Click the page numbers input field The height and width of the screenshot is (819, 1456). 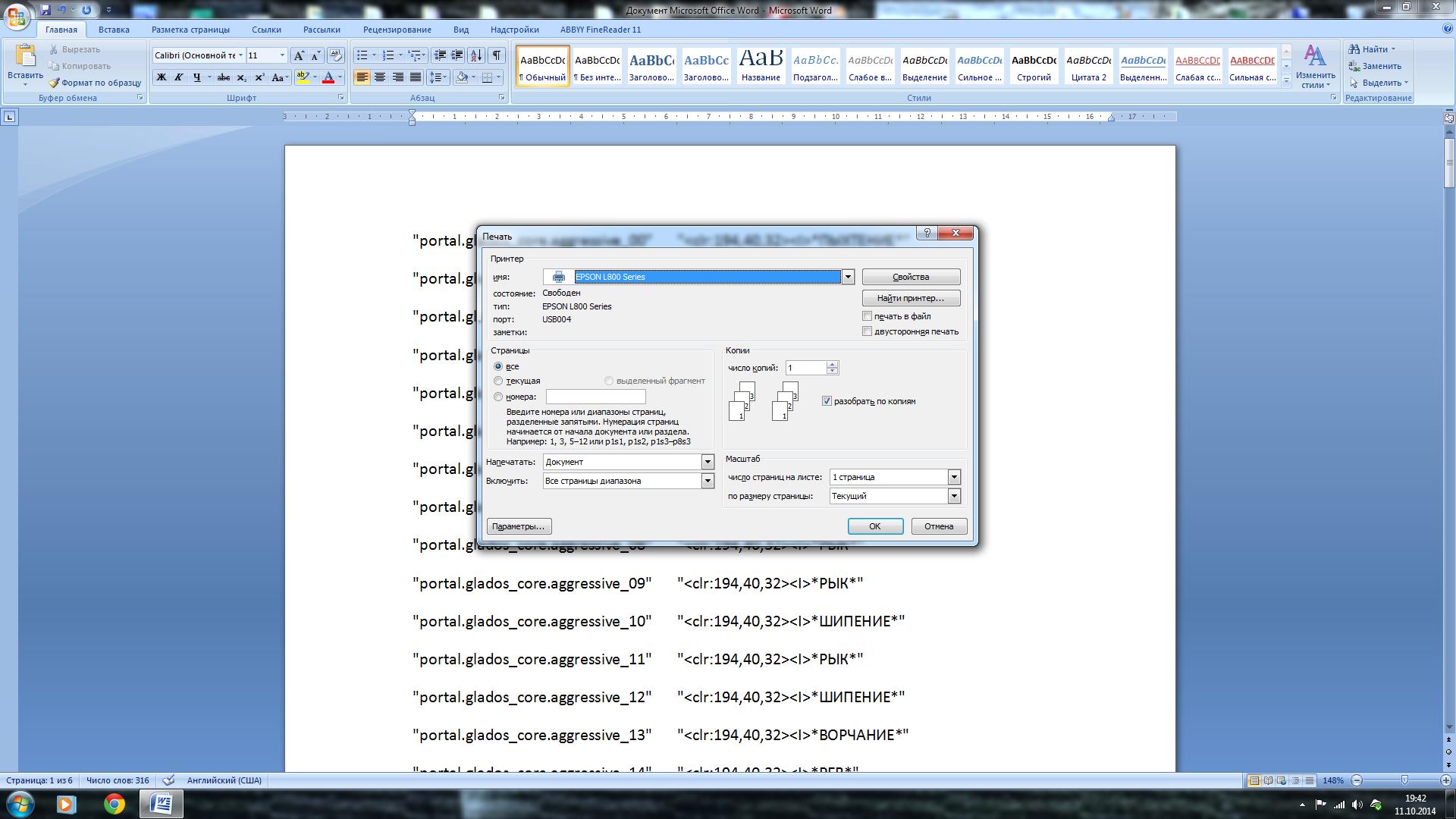pos(596,397)
